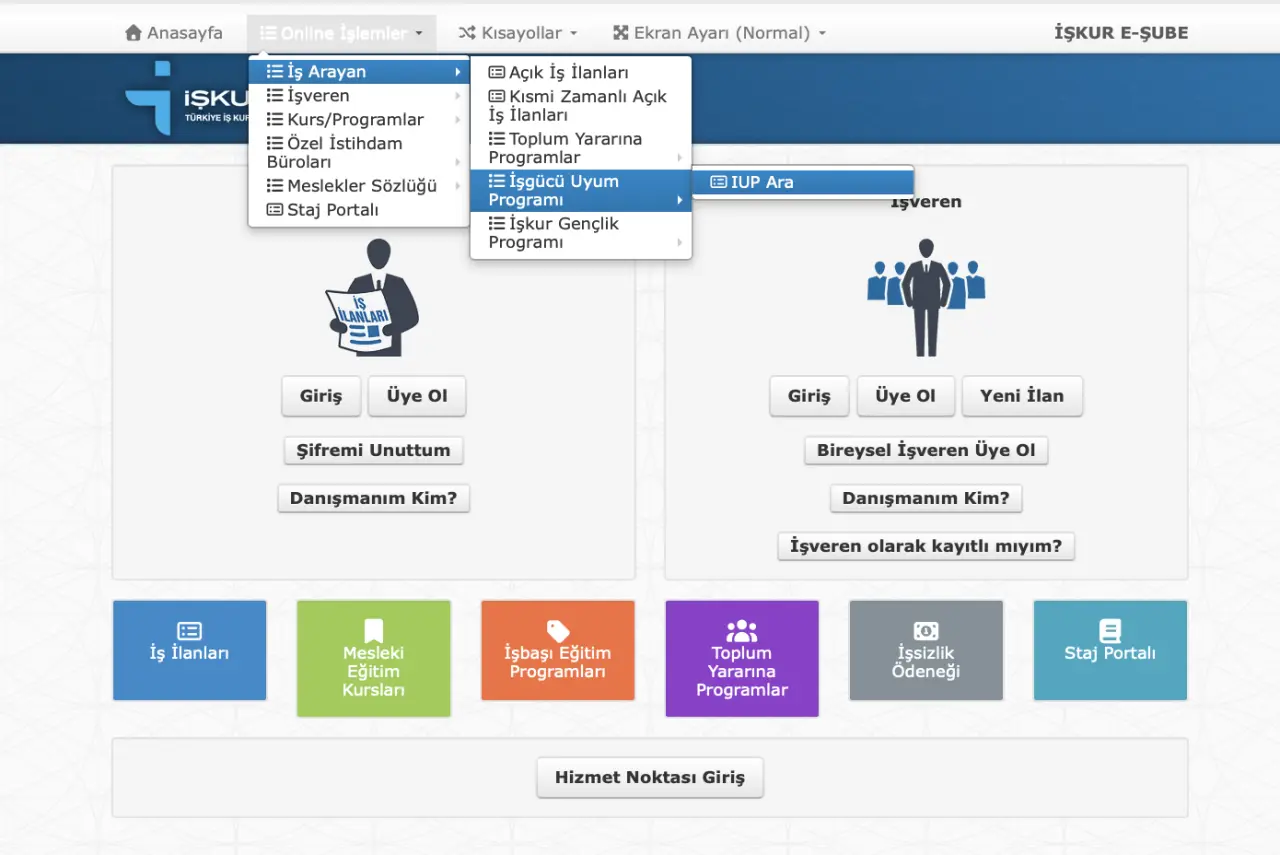Collapse the Online İşlemler dropdown menu

click(341, 33)
